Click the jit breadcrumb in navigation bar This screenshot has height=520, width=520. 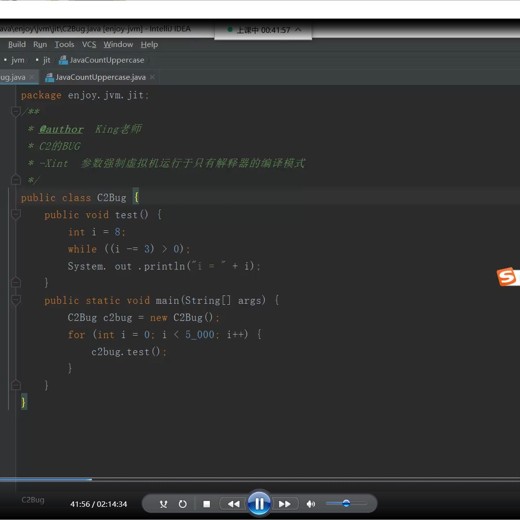coord(46,60)
